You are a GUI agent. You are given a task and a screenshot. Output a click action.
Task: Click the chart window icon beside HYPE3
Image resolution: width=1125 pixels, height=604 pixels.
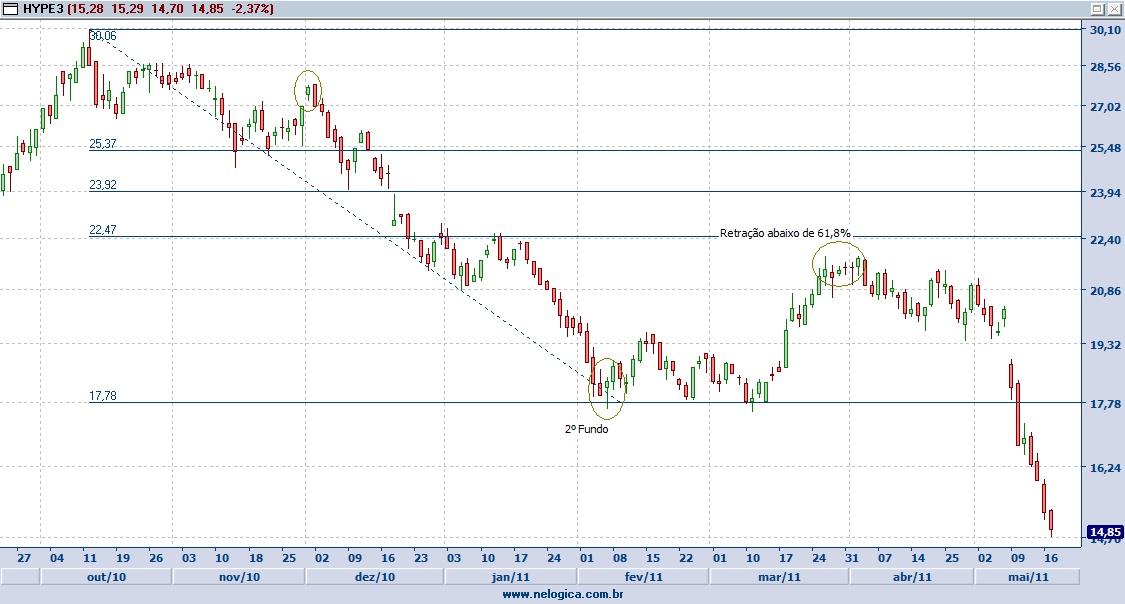[9, 8]
